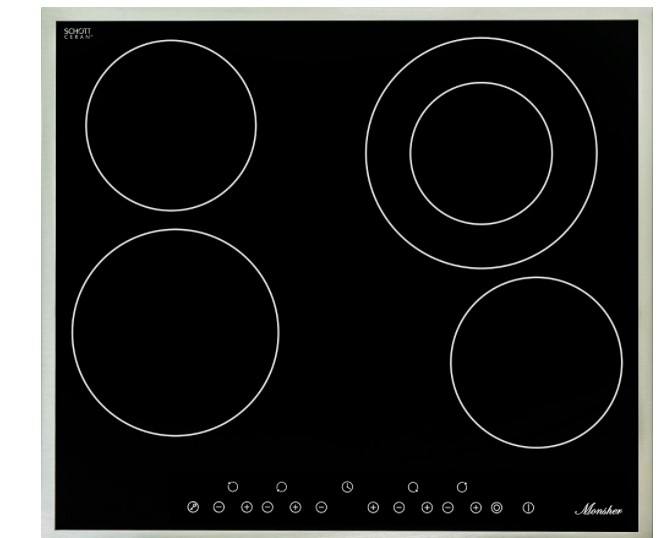Select the zone indicator just right of timer
Image resolution: width=670 pixels, height=538 pixels.
coord(412,487)
